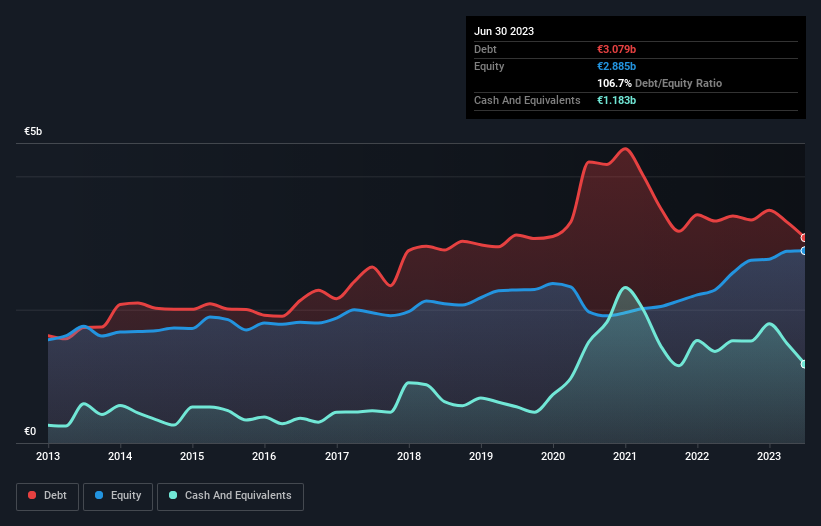Click the Jun 30 2023 tooltip date
The image size is (821, 526).
504,31
